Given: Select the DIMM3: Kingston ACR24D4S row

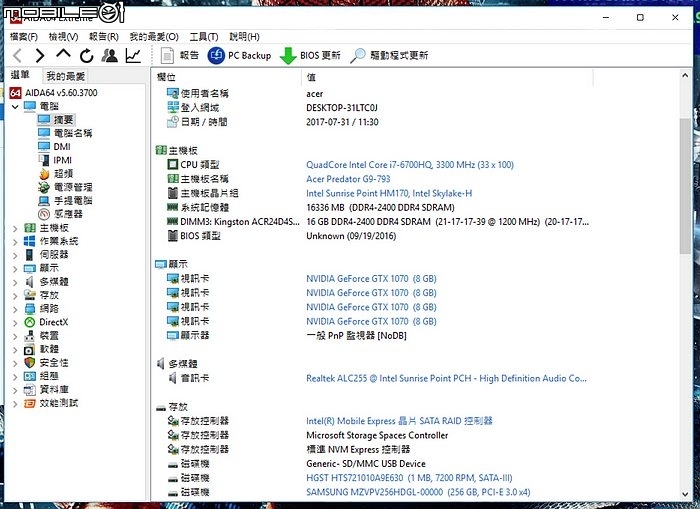Looking at the screenshot, I should click(377, 222).
